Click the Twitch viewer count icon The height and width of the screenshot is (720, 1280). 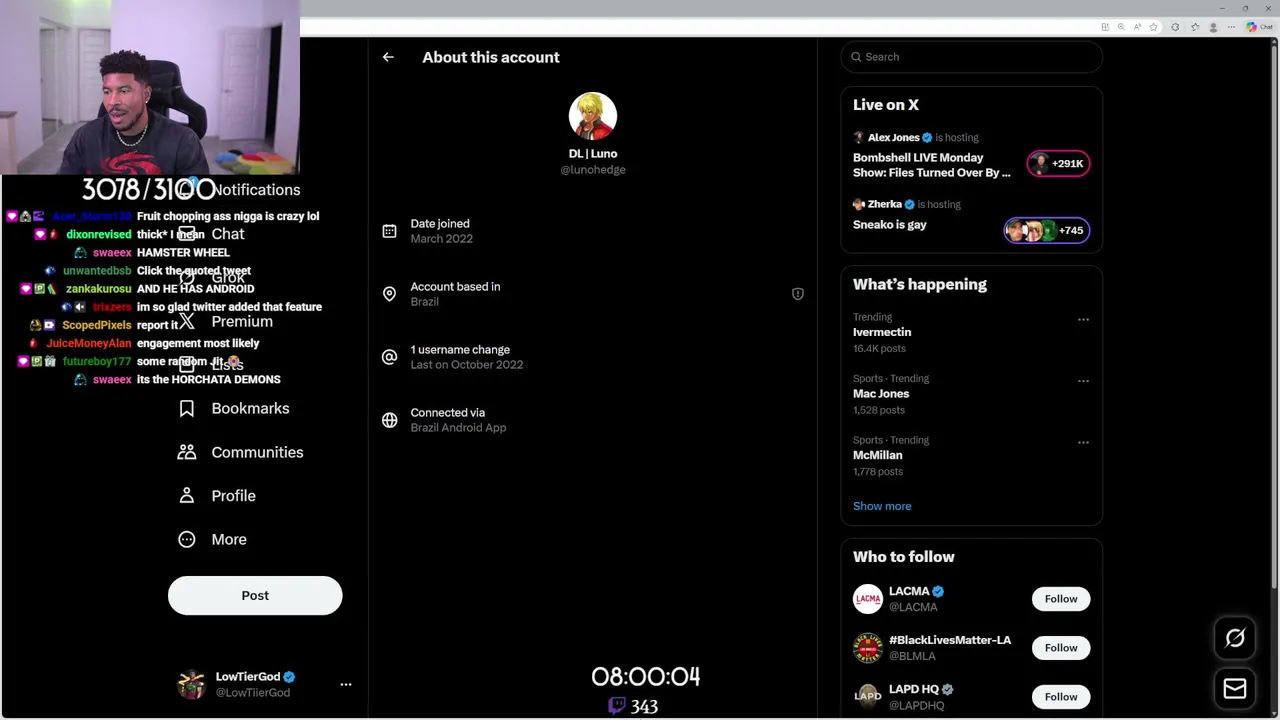[617, 706]
